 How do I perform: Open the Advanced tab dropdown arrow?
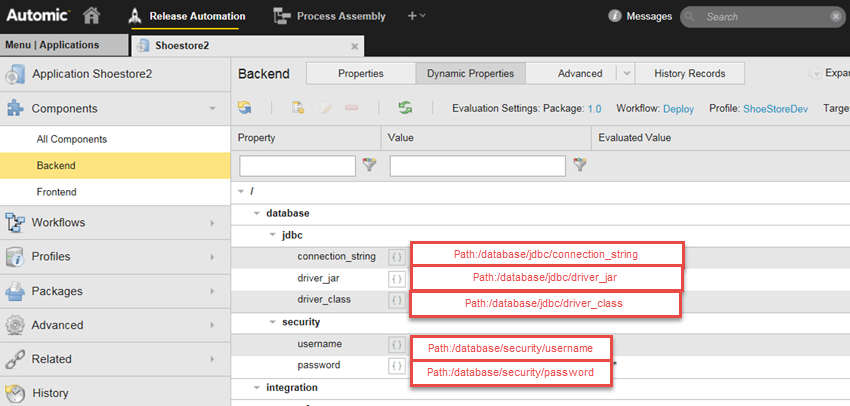click(625, 74)
